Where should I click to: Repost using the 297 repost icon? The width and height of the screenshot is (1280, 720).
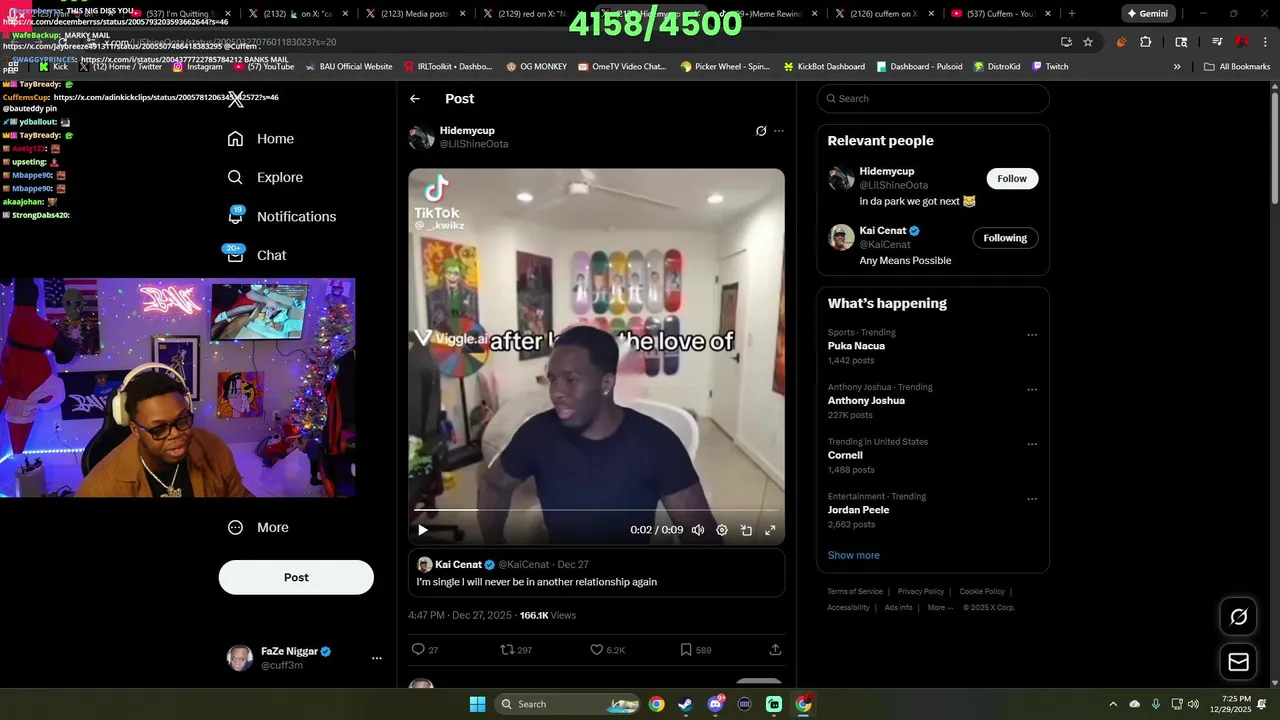click(x=507, y=650)
